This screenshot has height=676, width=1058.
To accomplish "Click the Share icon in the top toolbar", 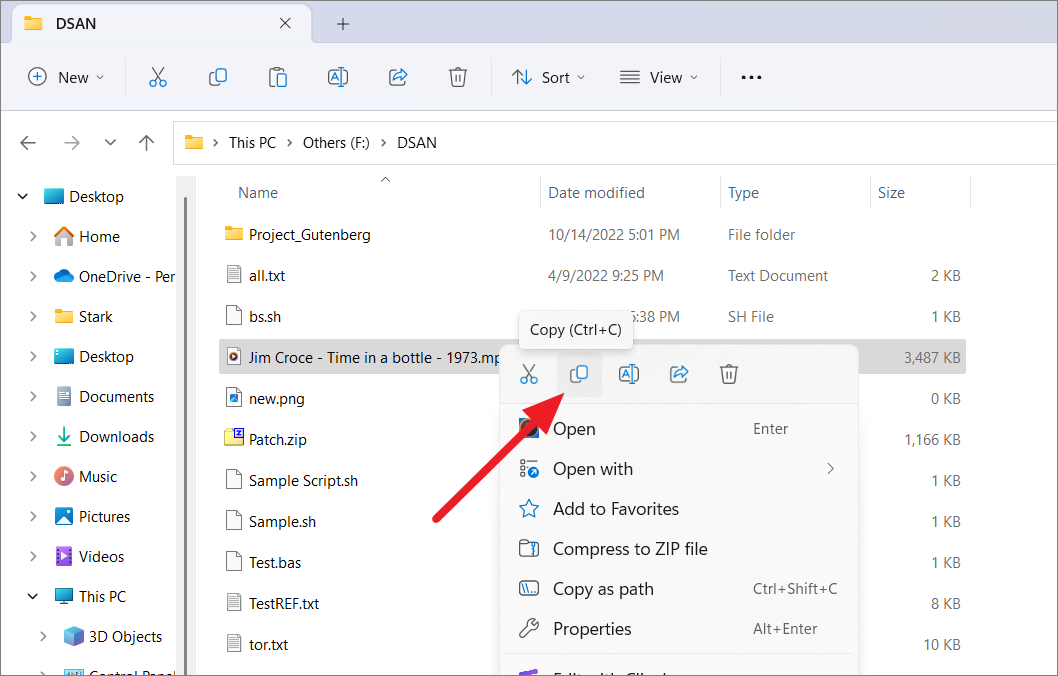I will [398, 78].
